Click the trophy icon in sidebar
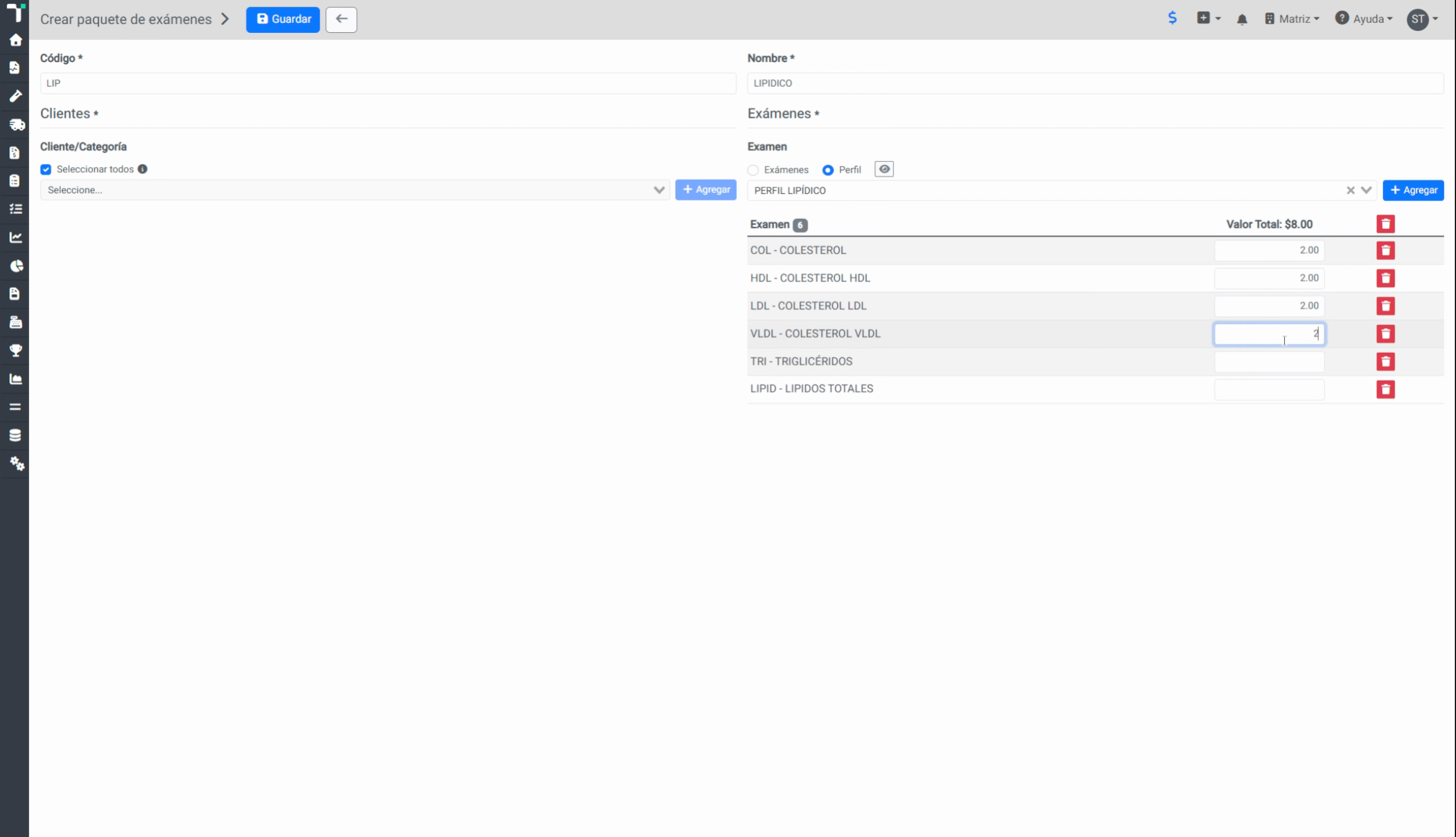 click(x=15, y=351)
